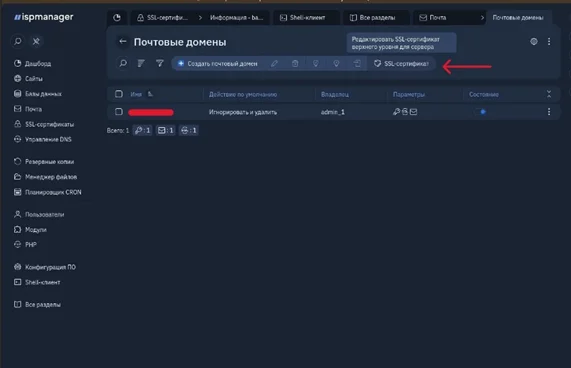
Task: Switch to SSL-сертифи... tab
Action: tap(162, 17)
